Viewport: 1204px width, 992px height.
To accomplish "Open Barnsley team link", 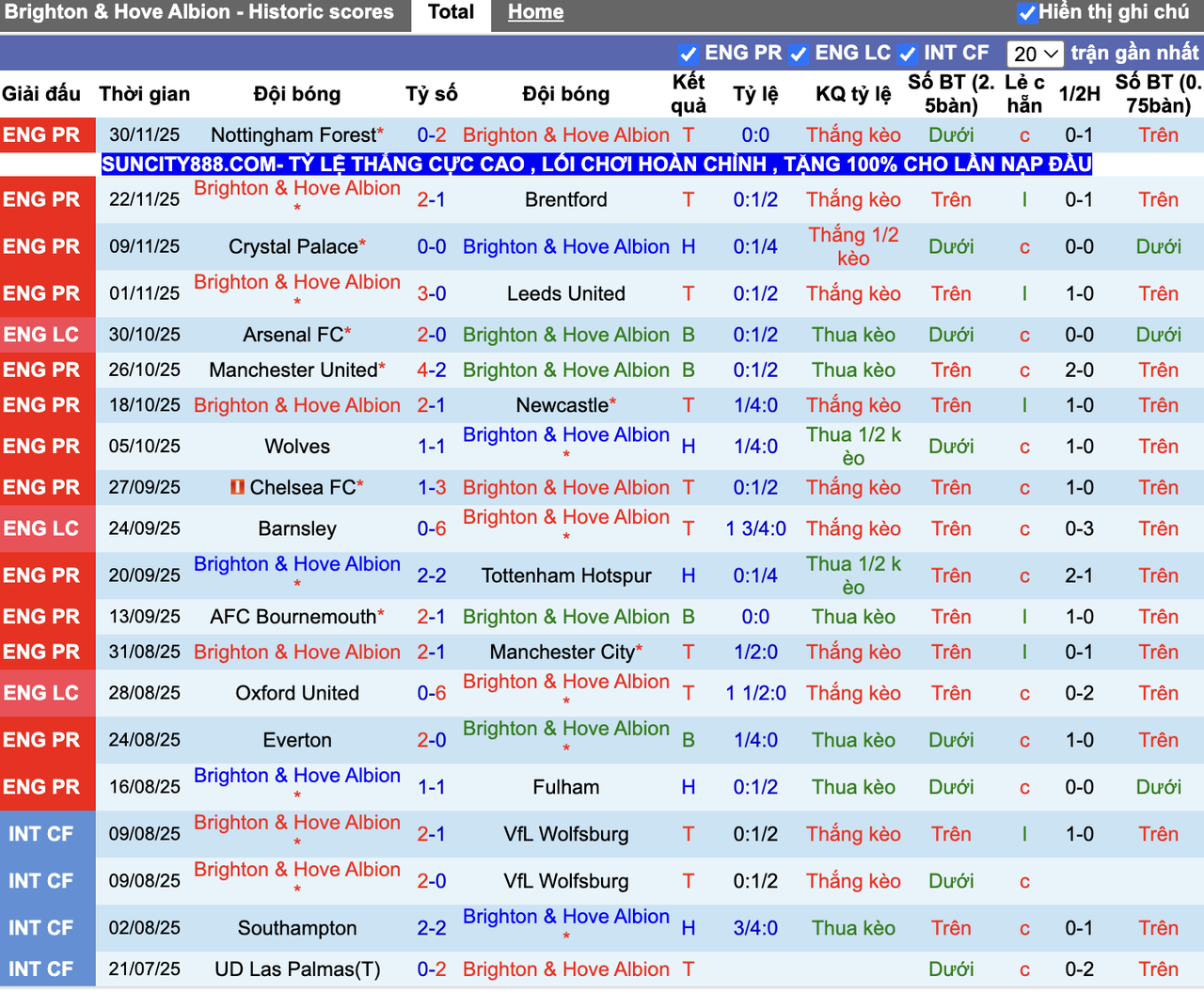I will tap(297, 528).
